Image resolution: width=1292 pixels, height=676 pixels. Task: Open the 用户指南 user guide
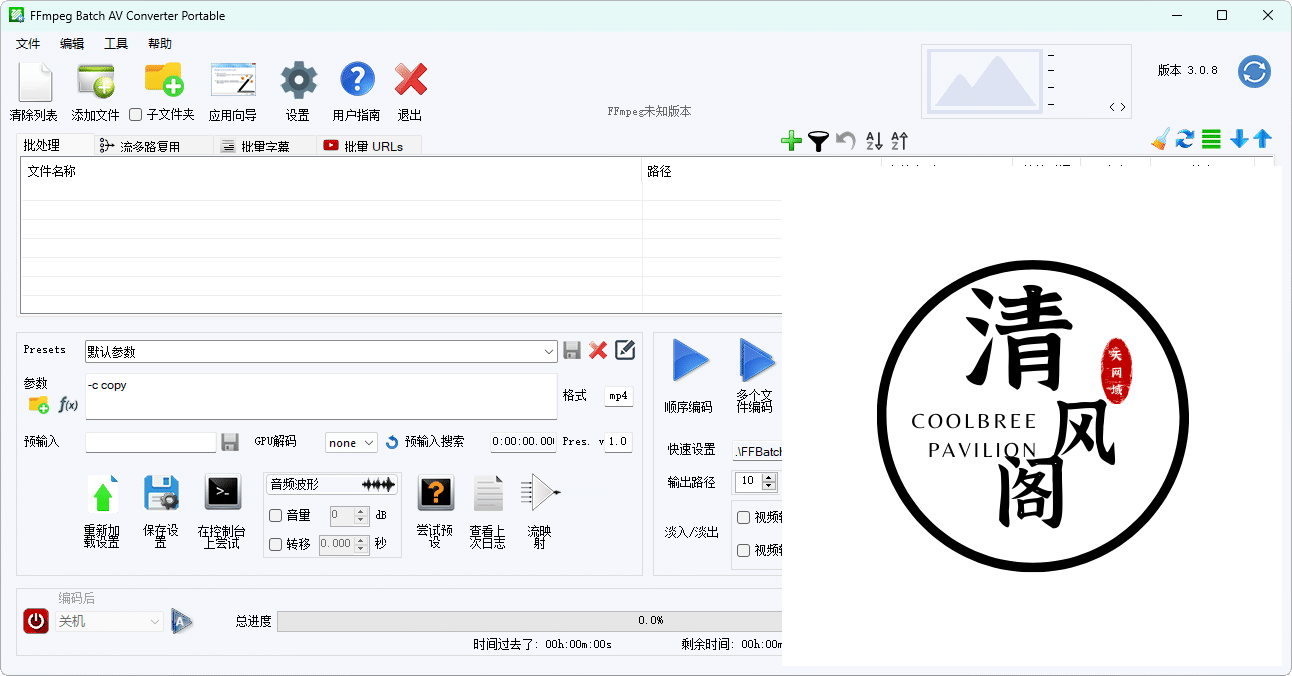point(357,80)
